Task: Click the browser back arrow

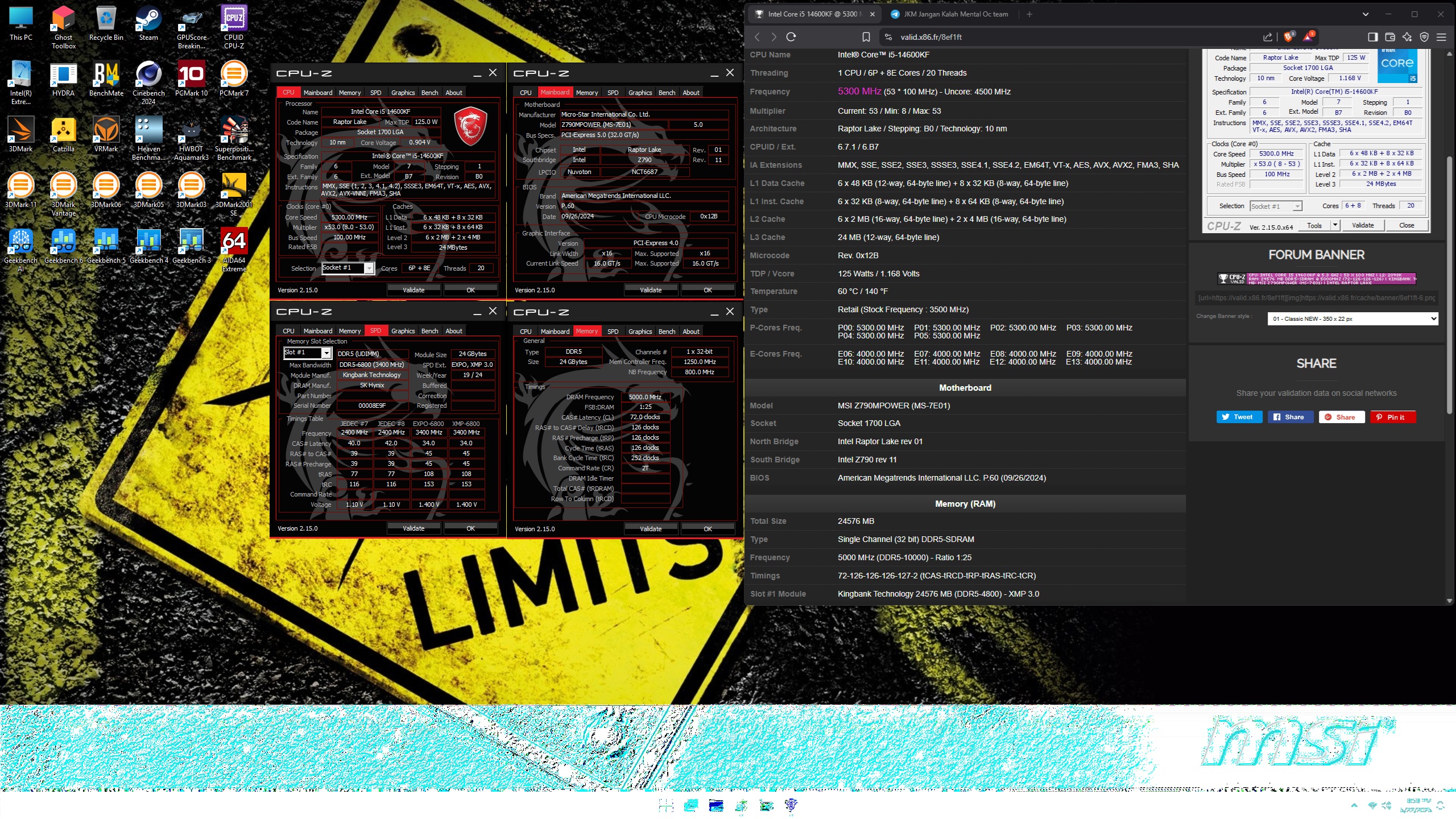Action: (757, 37)
